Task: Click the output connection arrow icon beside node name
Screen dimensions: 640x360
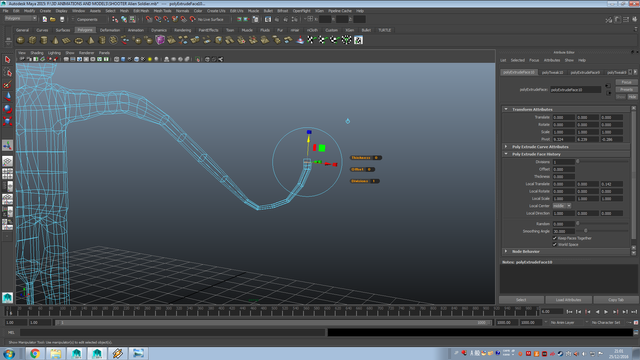Action: (x=608, y=93)
